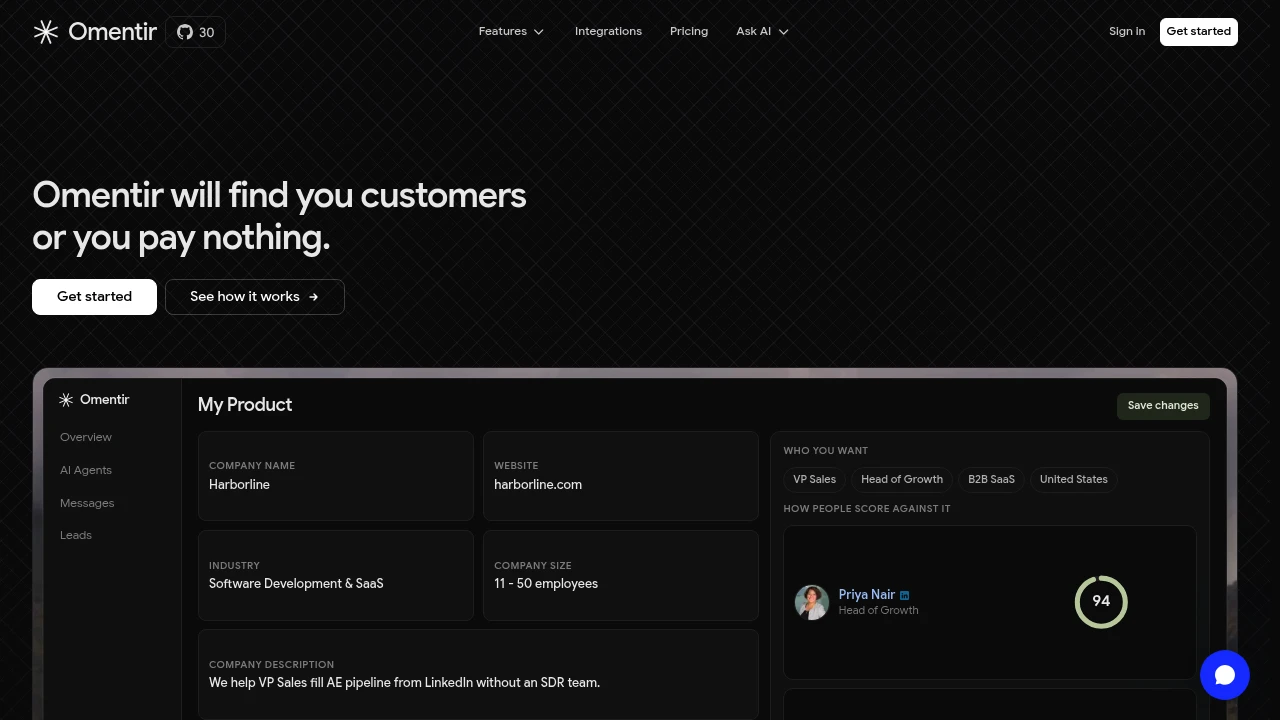
Task: Expand the Ask AI dropdown
Action: click(762, 32)
